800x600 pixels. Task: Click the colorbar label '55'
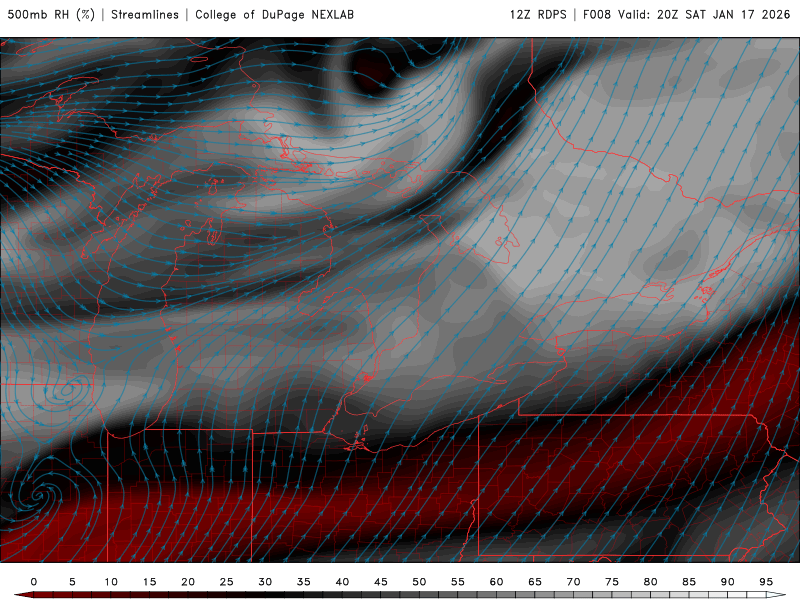point(458,582)
